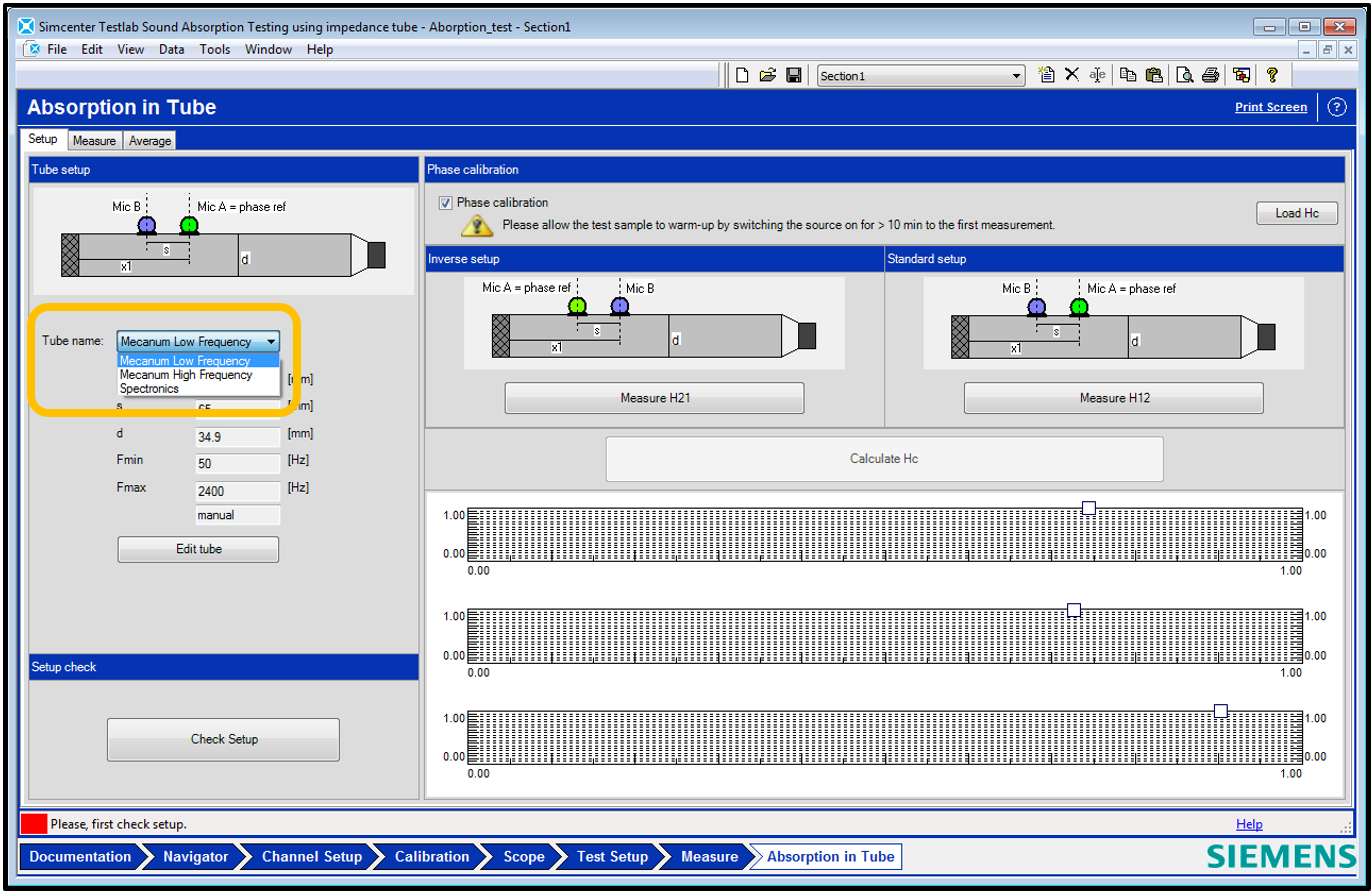
Task: Go to the Channel Setup workflow step
Action: [312, 856]
